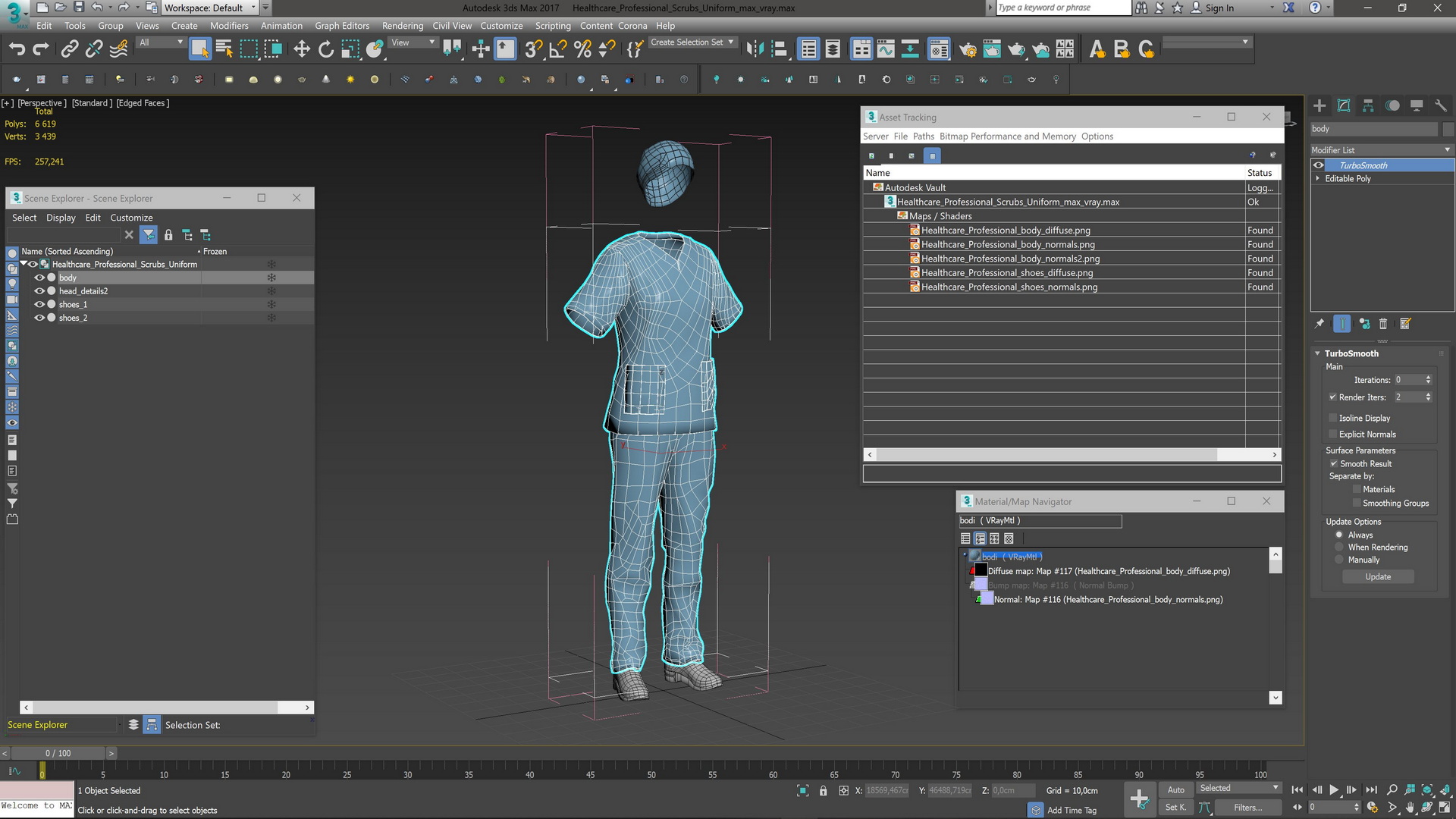Toggle Angle Snap

558,49
